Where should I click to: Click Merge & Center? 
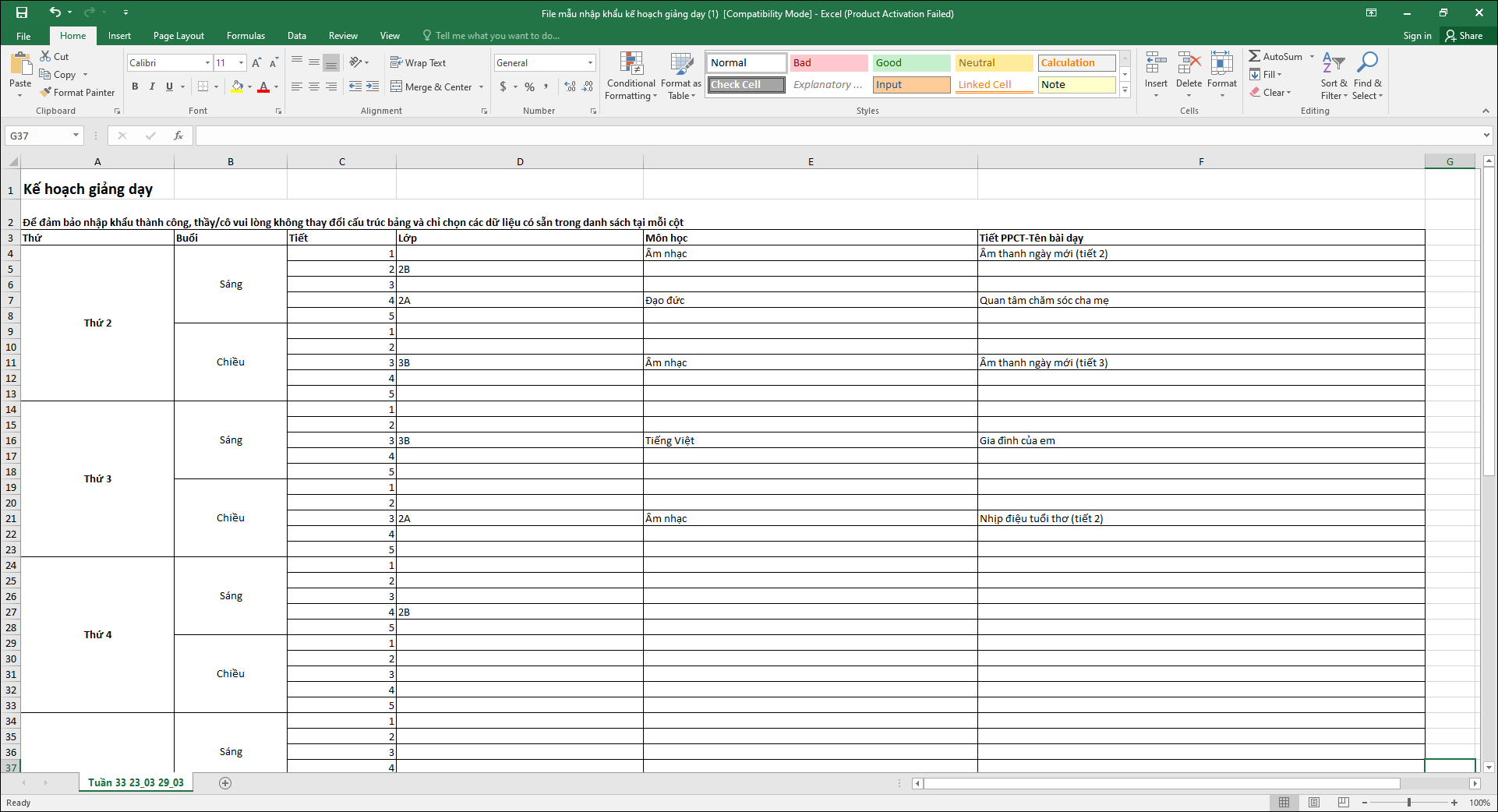pyautogui.click(x=431, y=86)
